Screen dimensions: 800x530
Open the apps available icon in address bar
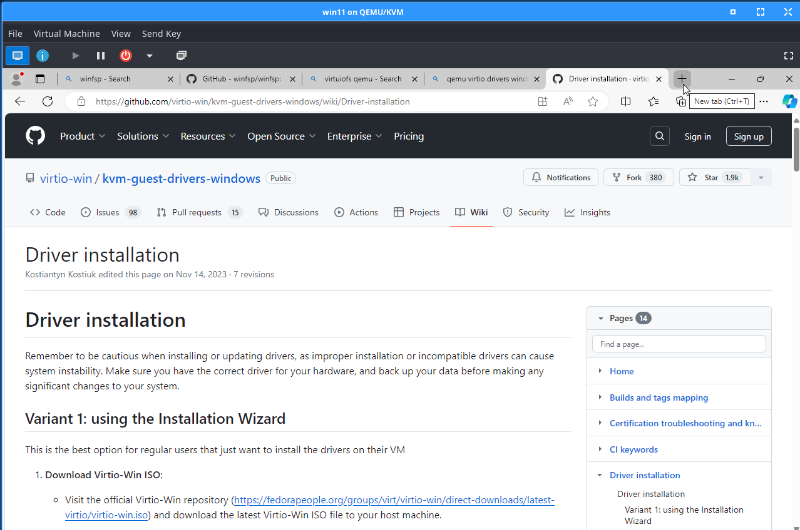[542, 102]
